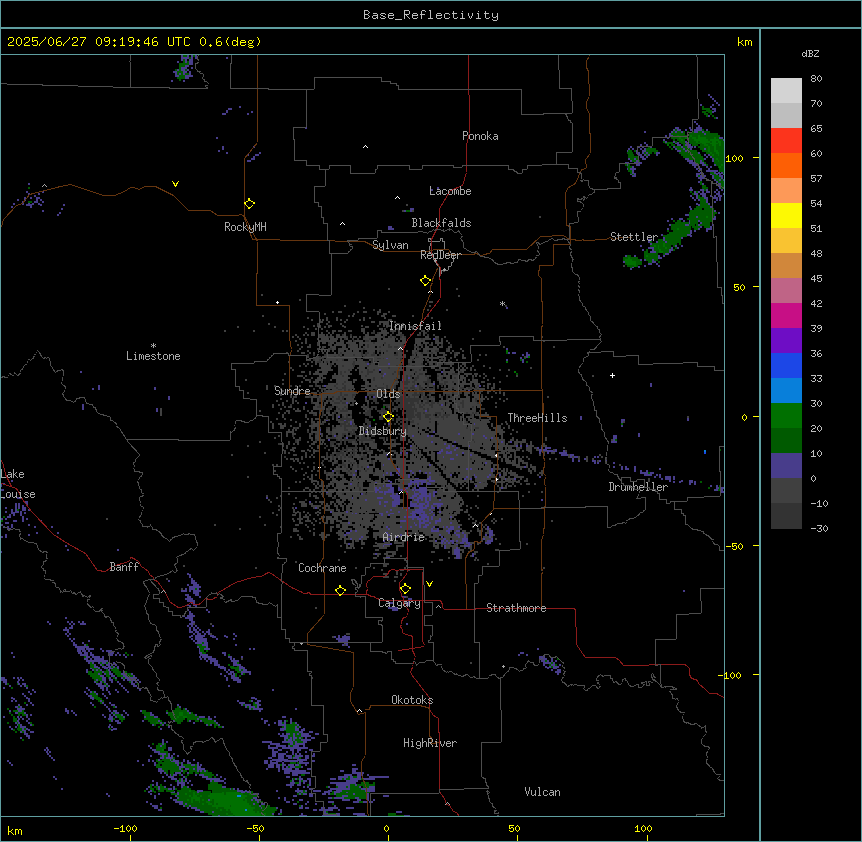The width and height of the screenshot is (862, 842).
Task: Click the yellow V marker northeast of Calgary
Action: click(x=429, y=584)
